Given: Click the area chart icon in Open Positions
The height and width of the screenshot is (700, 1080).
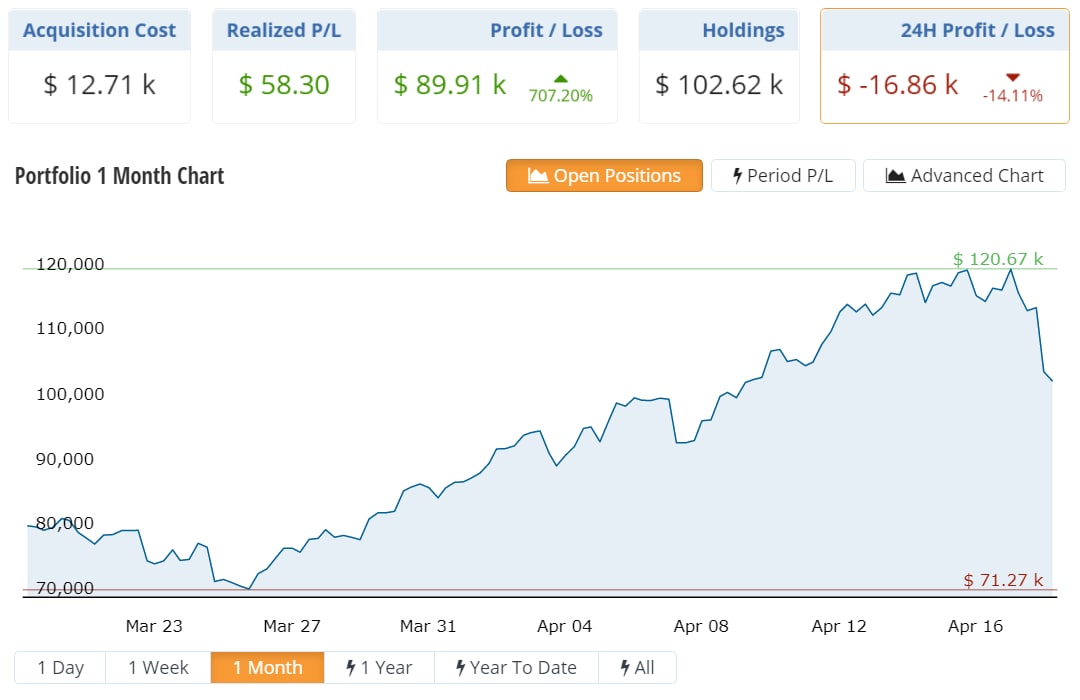Looking at the screenshot, I should [538, 176].
